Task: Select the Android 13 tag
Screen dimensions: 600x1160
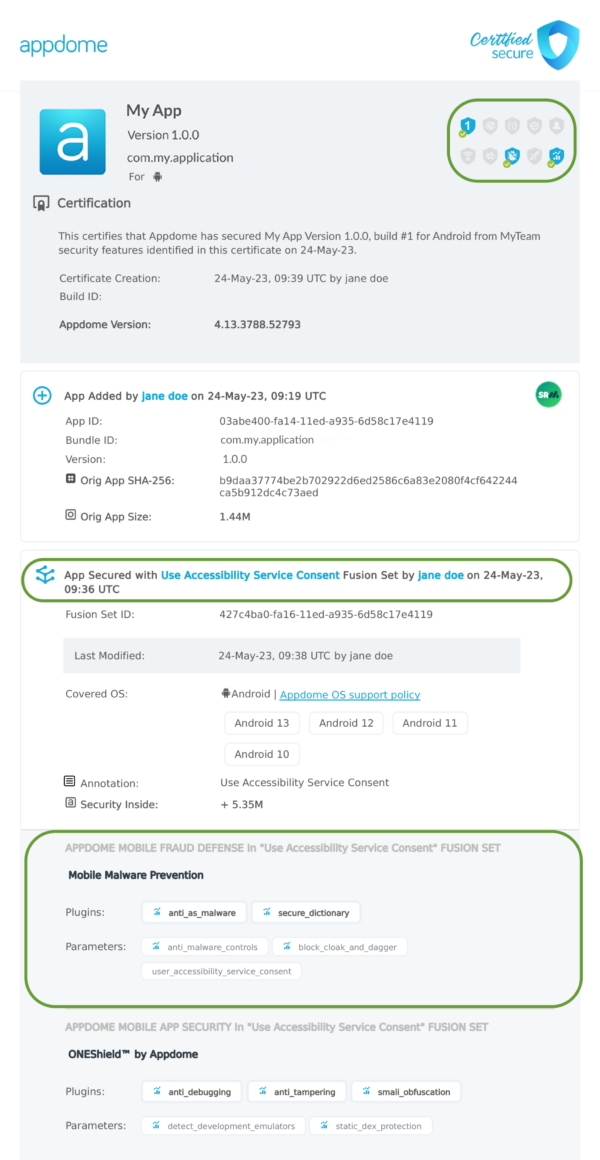Action: click(262, 723)
